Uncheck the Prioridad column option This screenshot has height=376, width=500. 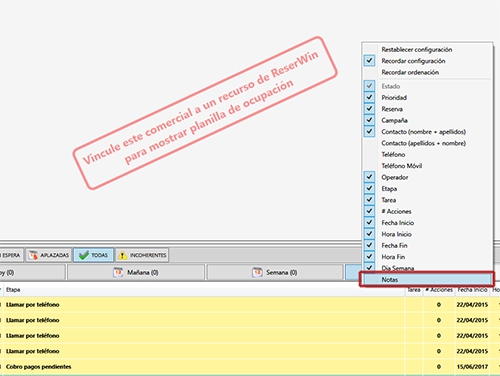[x=369, y=97]
